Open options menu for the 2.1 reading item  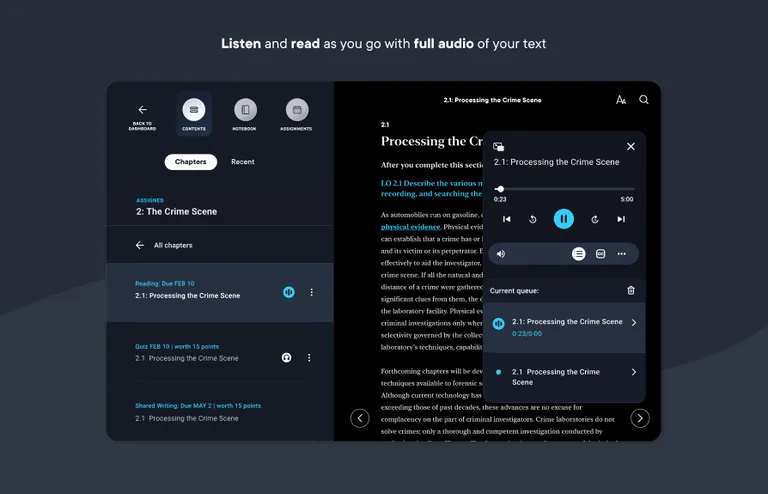point(311,292)
